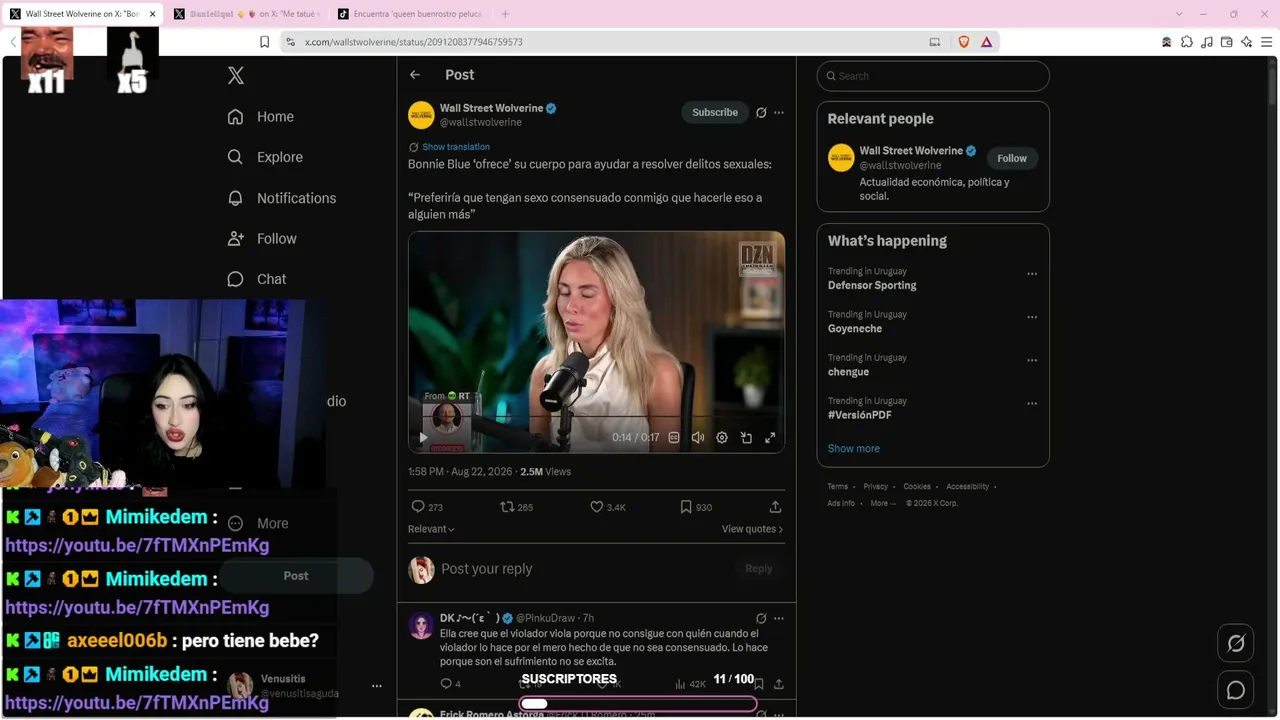Expand the More footer links dropdown
Viewport: 1280px width, 720px height.
tap(881, 503)
